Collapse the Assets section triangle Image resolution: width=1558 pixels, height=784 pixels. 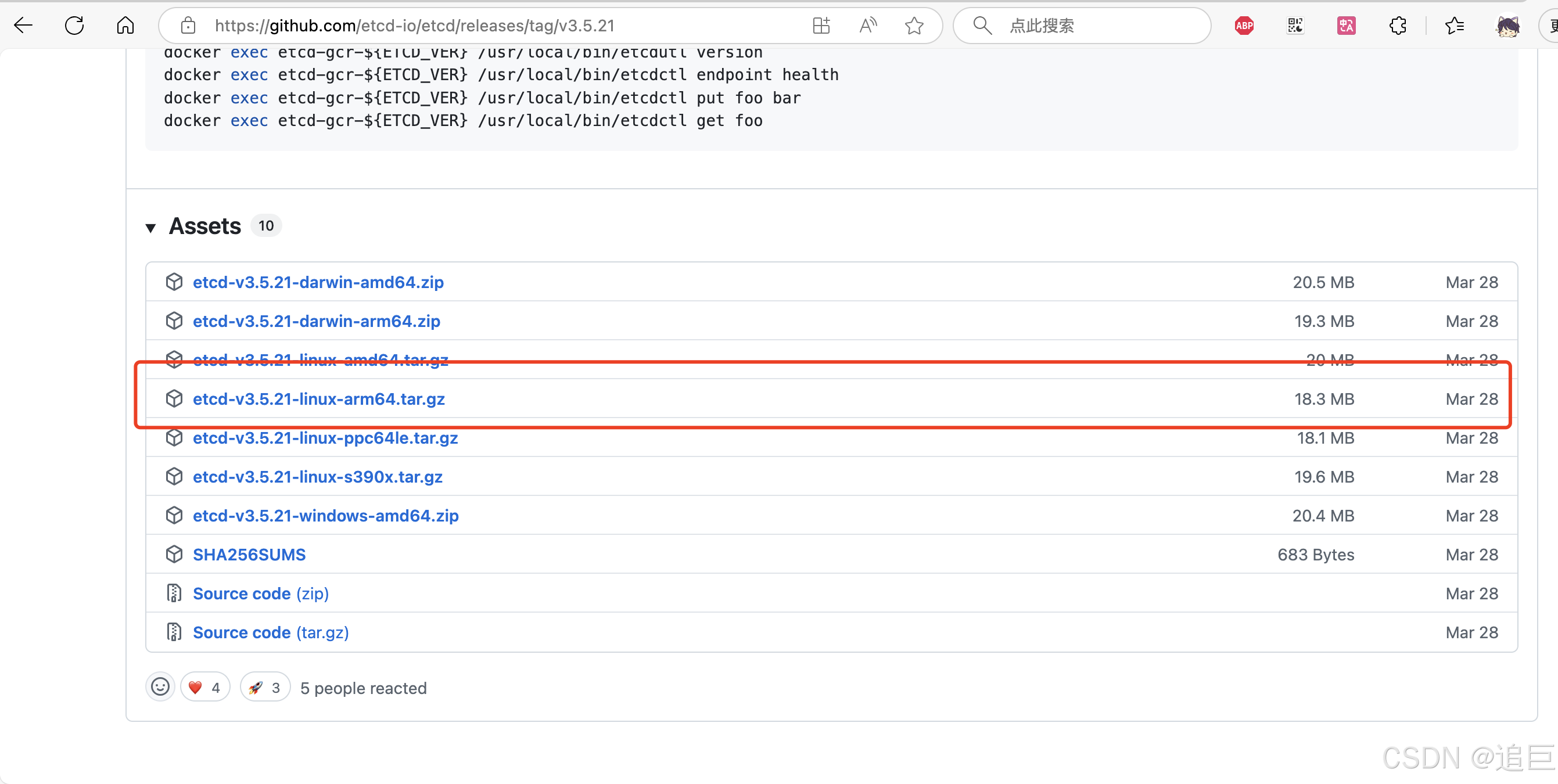tap(150, 227)
